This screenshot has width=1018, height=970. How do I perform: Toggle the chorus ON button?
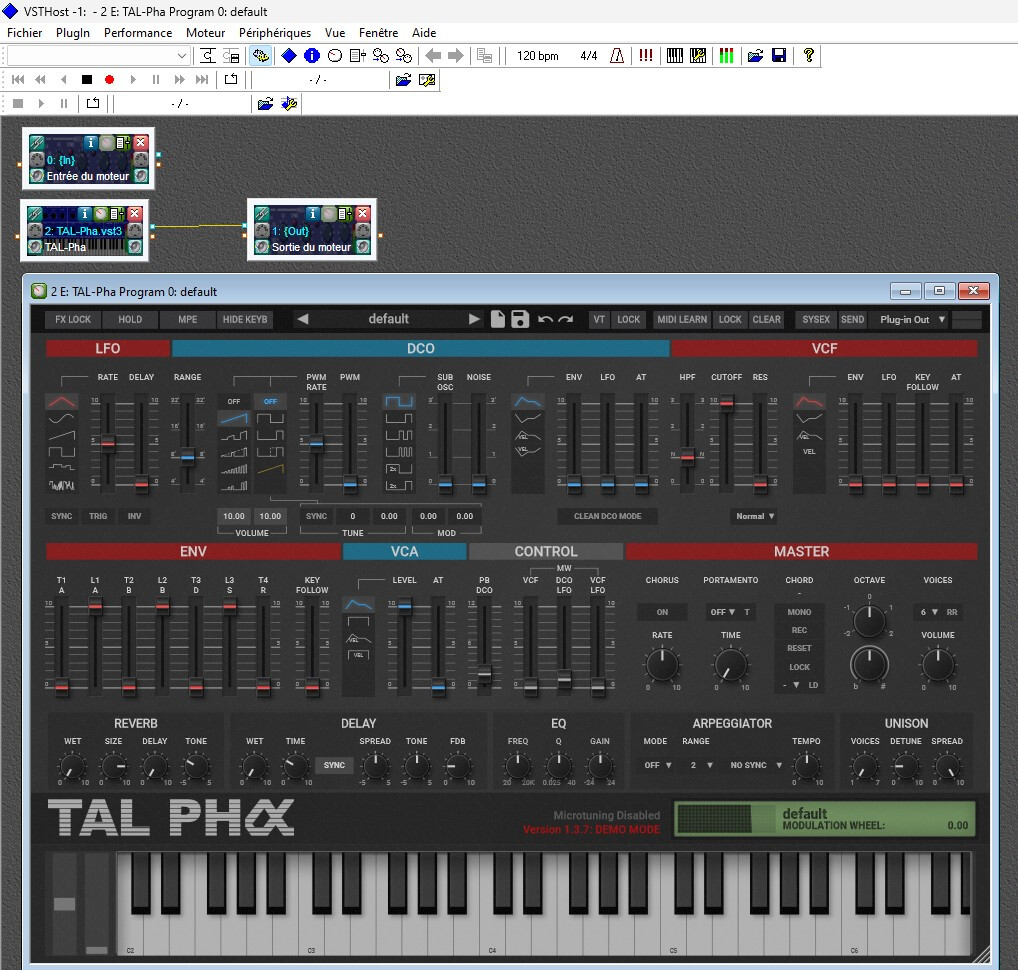pos(662,612)
